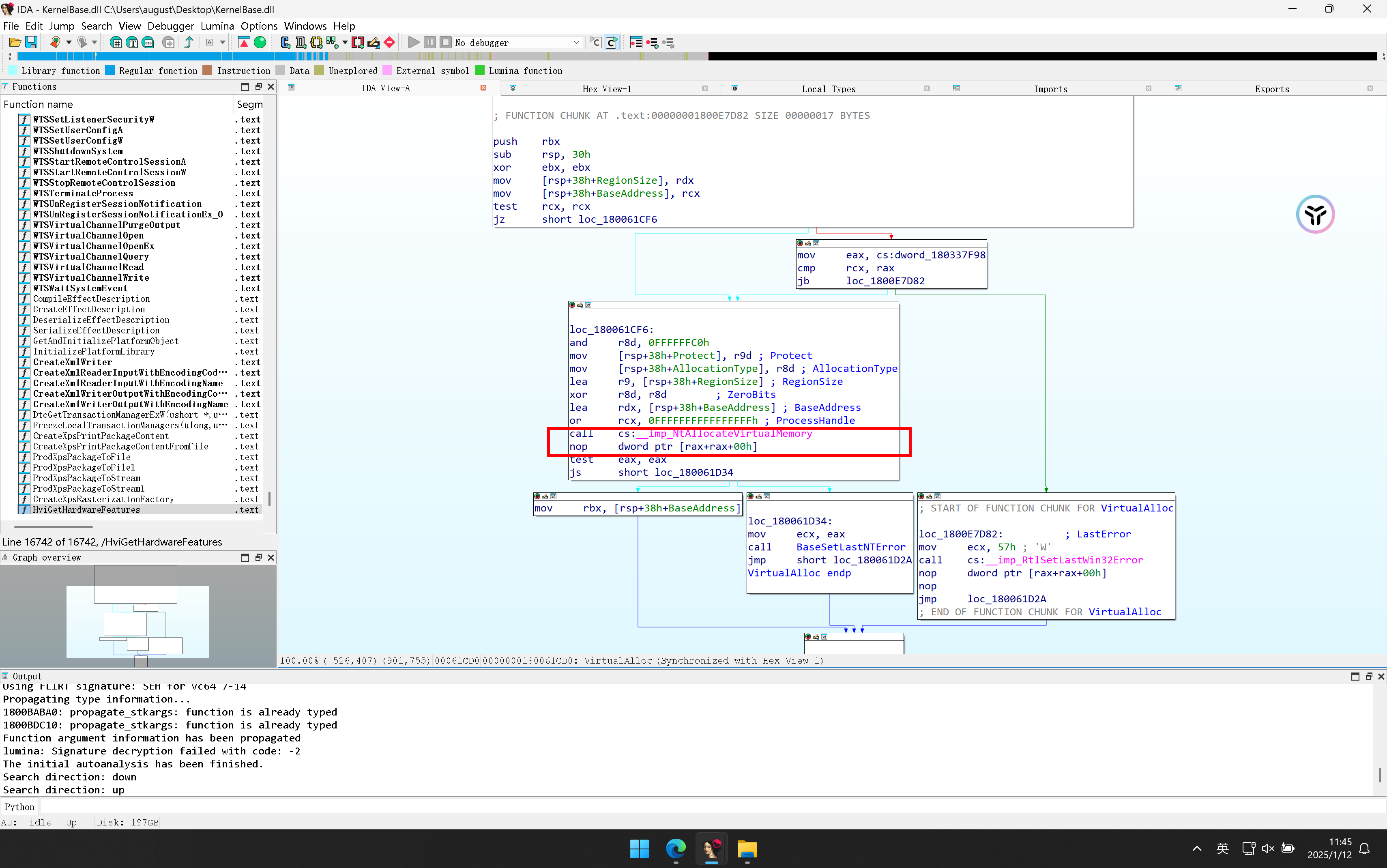The image size is (1387, 868).
Task: Expand the jump-back arrow dropdown
Action: [x=68, y=43]
